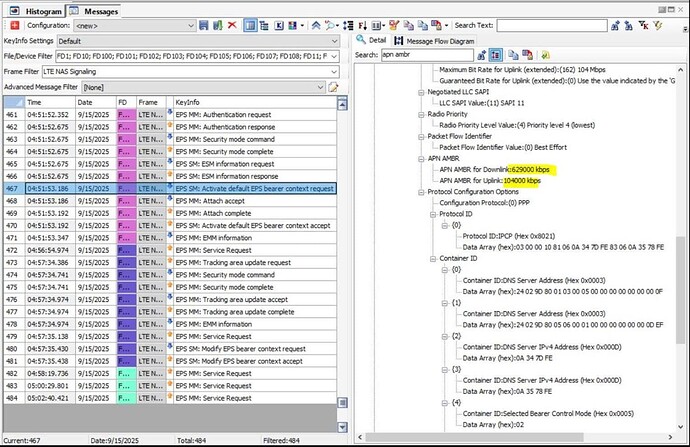Toggle the highlighted button right of apn ambr search
The image size is (690, 447).
pyautogui.click(x=496, y=54)
